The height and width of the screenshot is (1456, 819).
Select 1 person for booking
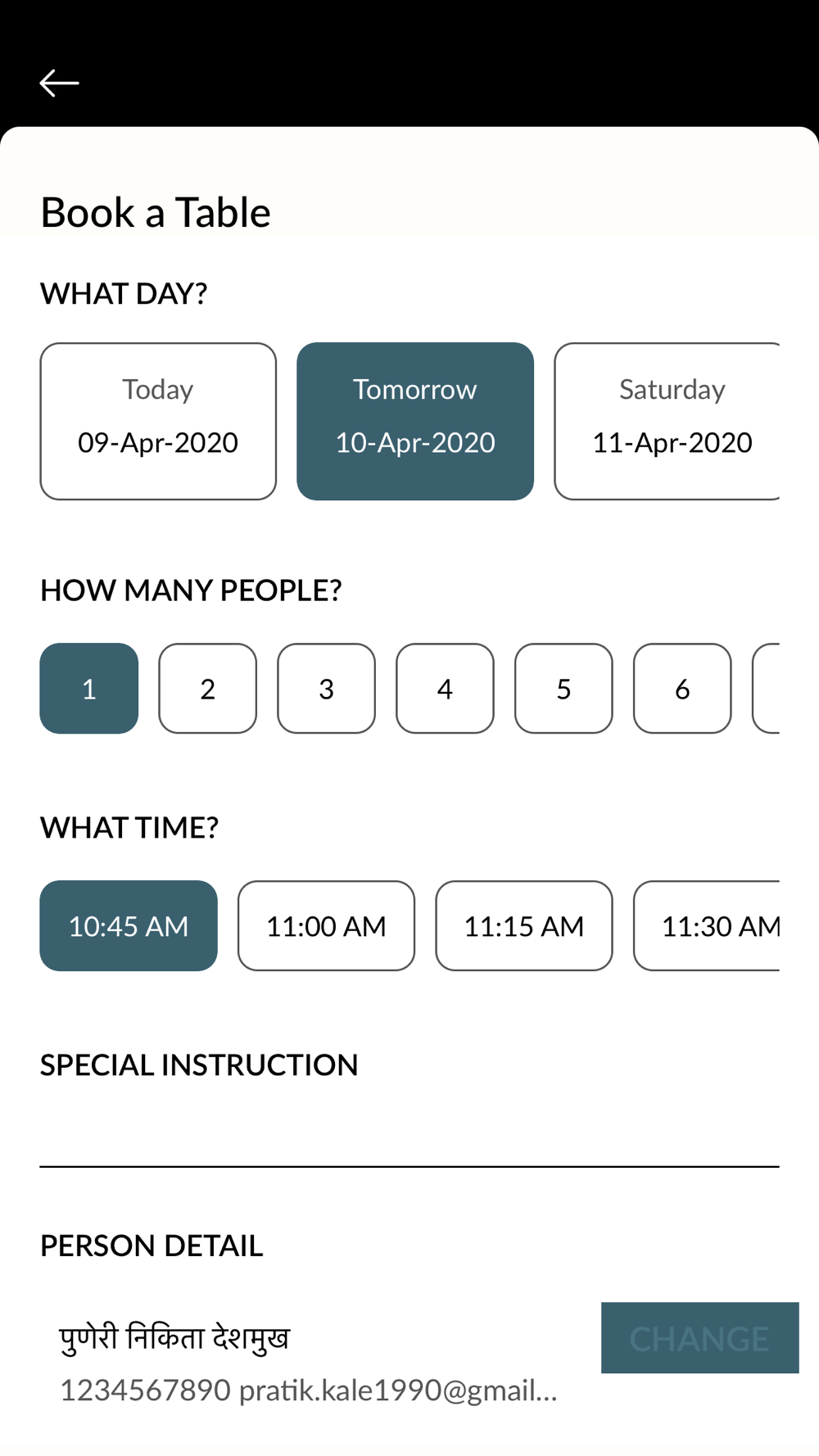(89, 688)
